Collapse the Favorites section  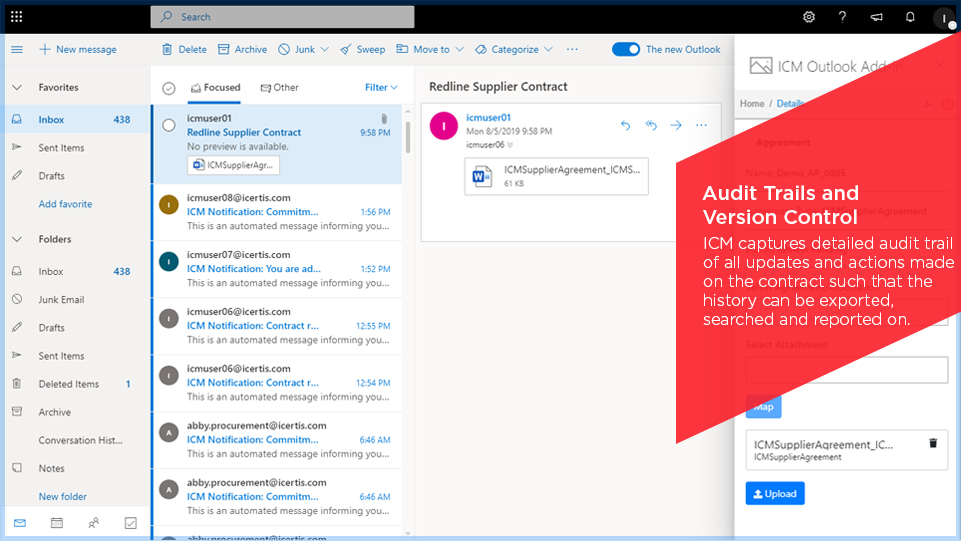(17, 88)
